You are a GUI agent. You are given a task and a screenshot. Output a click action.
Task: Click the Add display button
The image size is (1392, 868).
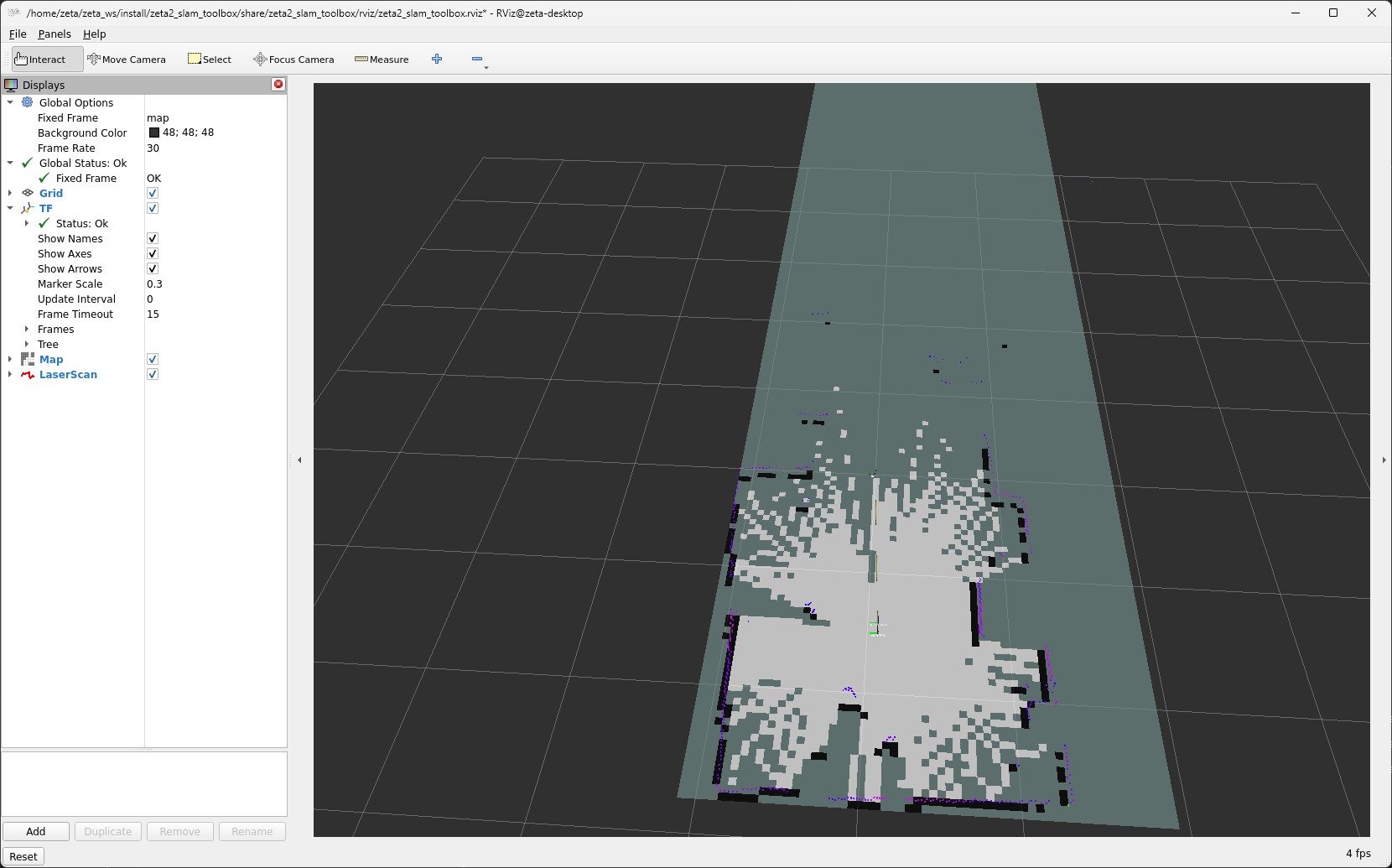tap(36, 831)
